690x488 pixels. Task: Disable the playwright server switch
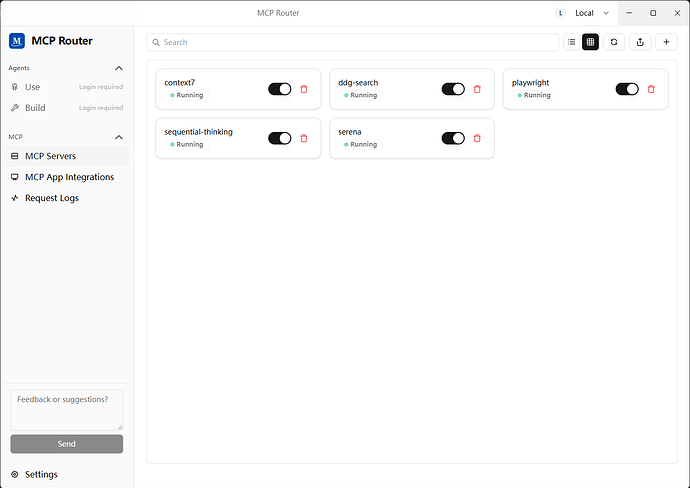627,89
